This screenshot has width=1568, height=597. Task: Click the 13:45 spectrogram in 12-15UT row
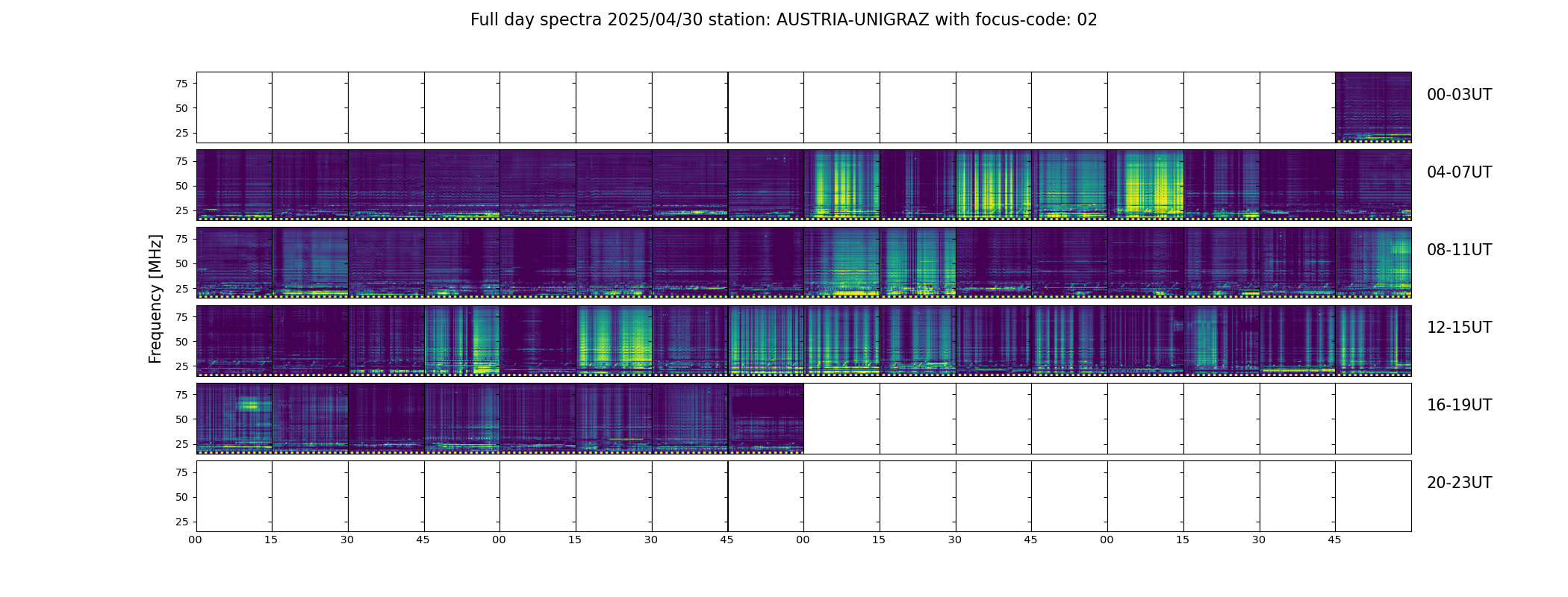(x=766, y=340)
